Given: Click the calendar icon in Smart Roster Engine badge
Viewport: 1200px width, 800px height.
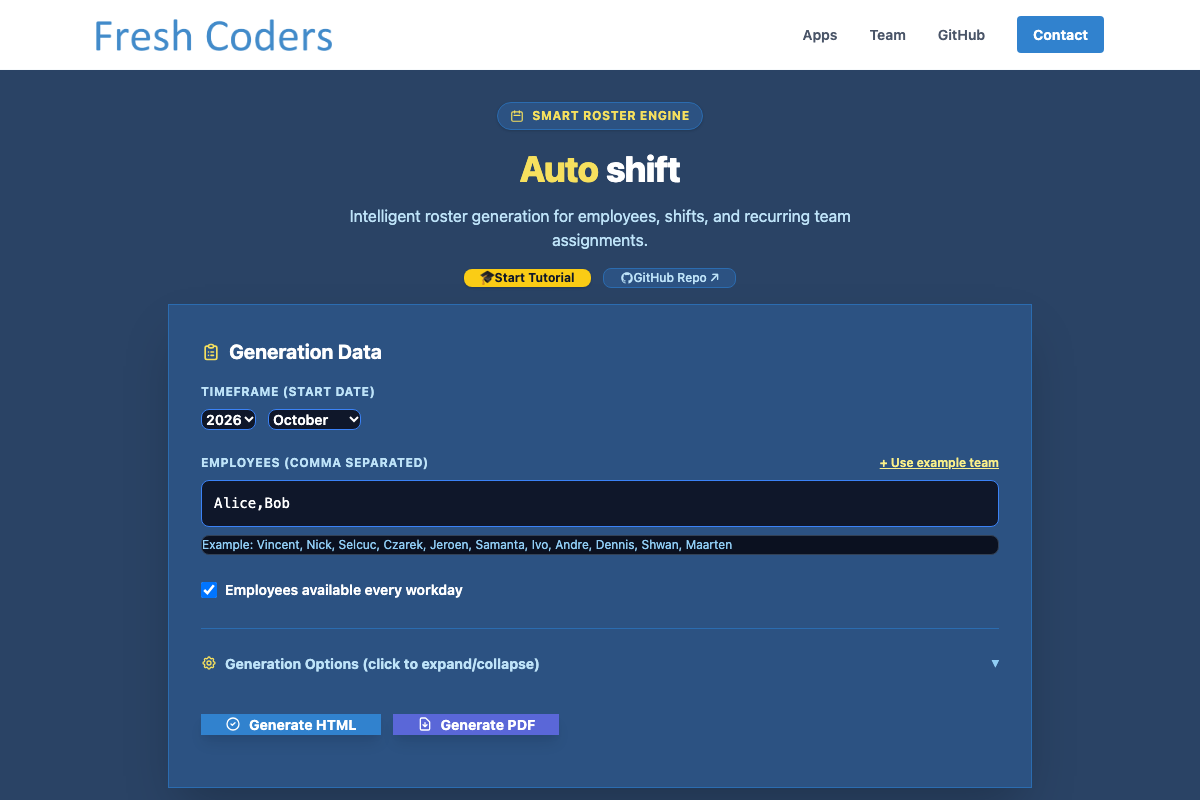Looking at the screenshot, I should click(517, 116).
